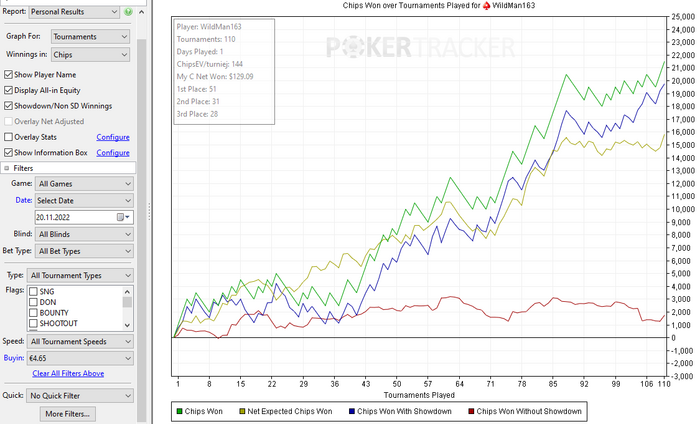The height and width of the screenshot is (424, 700).
Task: Open the Winnings in Chips dropdown
Action: (91, 55)
